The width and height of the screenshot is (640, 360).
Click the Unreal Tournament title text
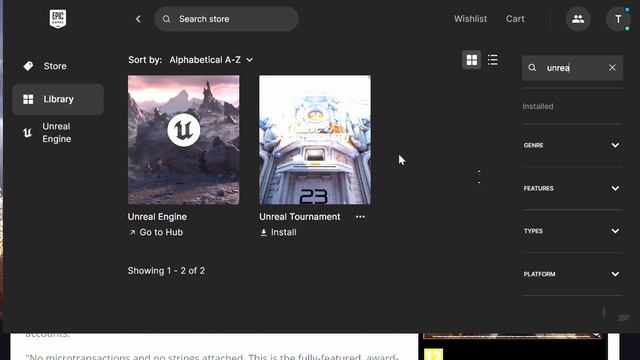300,217
